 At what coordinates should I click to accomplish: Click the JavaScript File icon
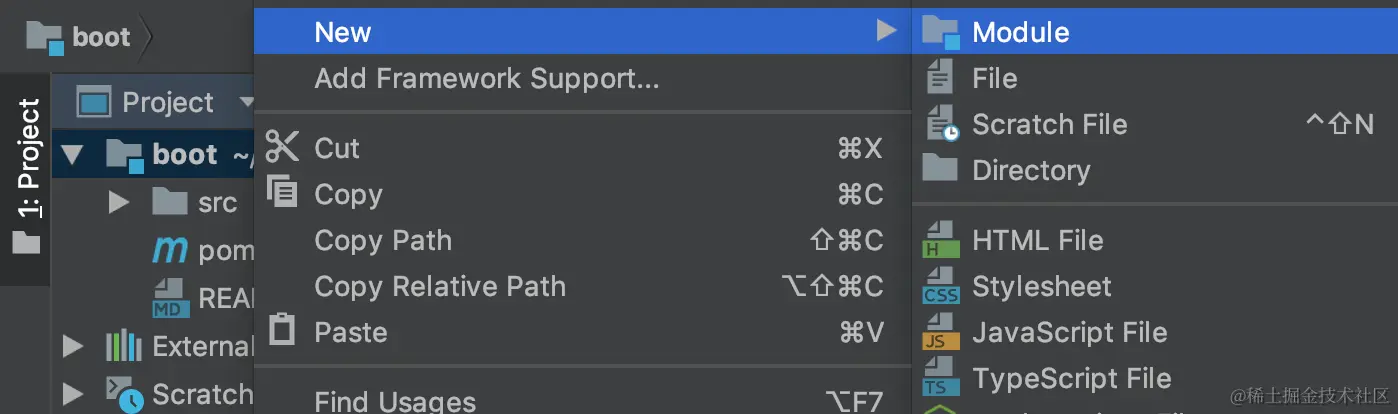[x=940, y=332]
